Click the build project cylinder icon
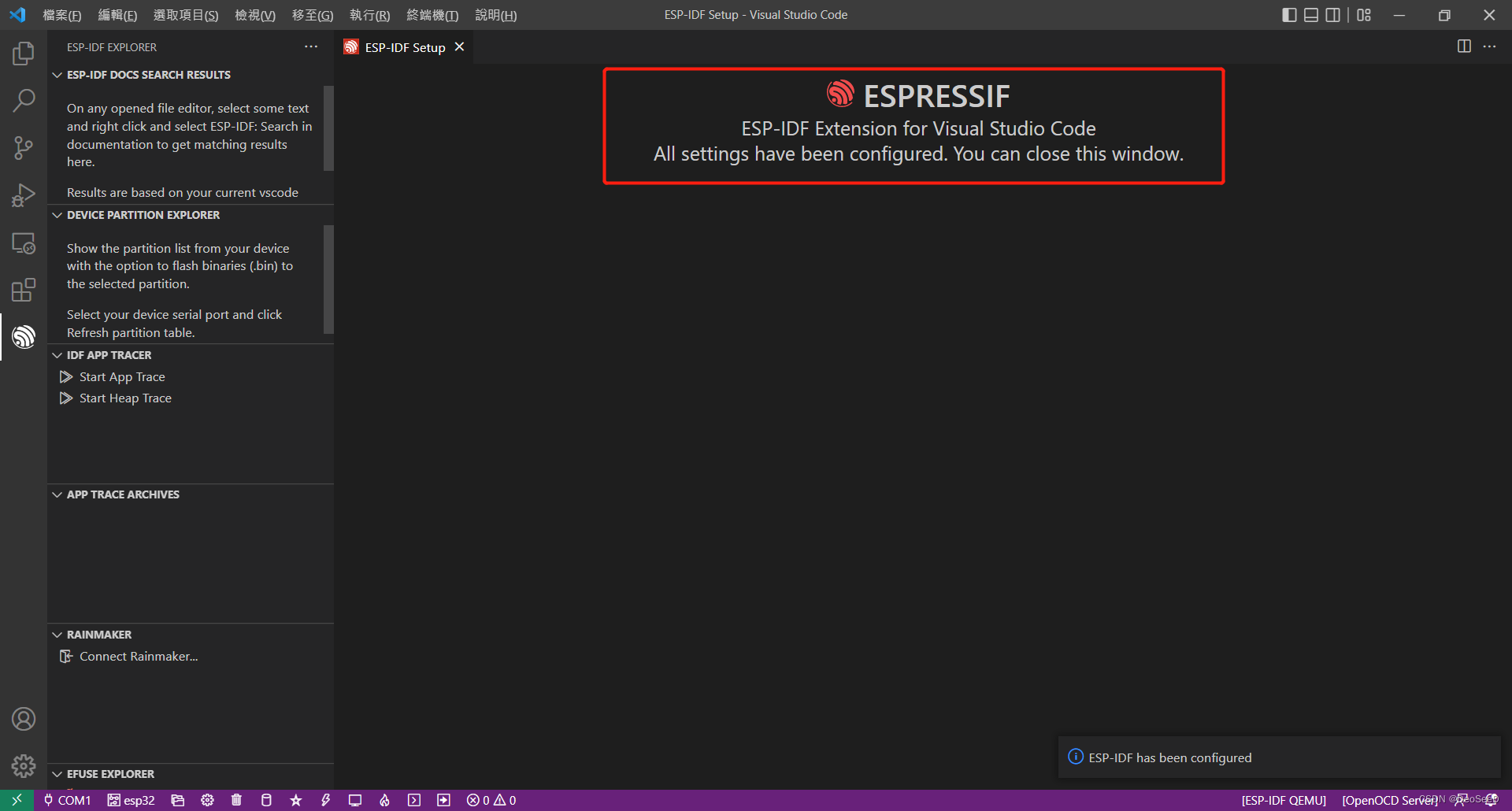1512x811 pixels. 266,800
